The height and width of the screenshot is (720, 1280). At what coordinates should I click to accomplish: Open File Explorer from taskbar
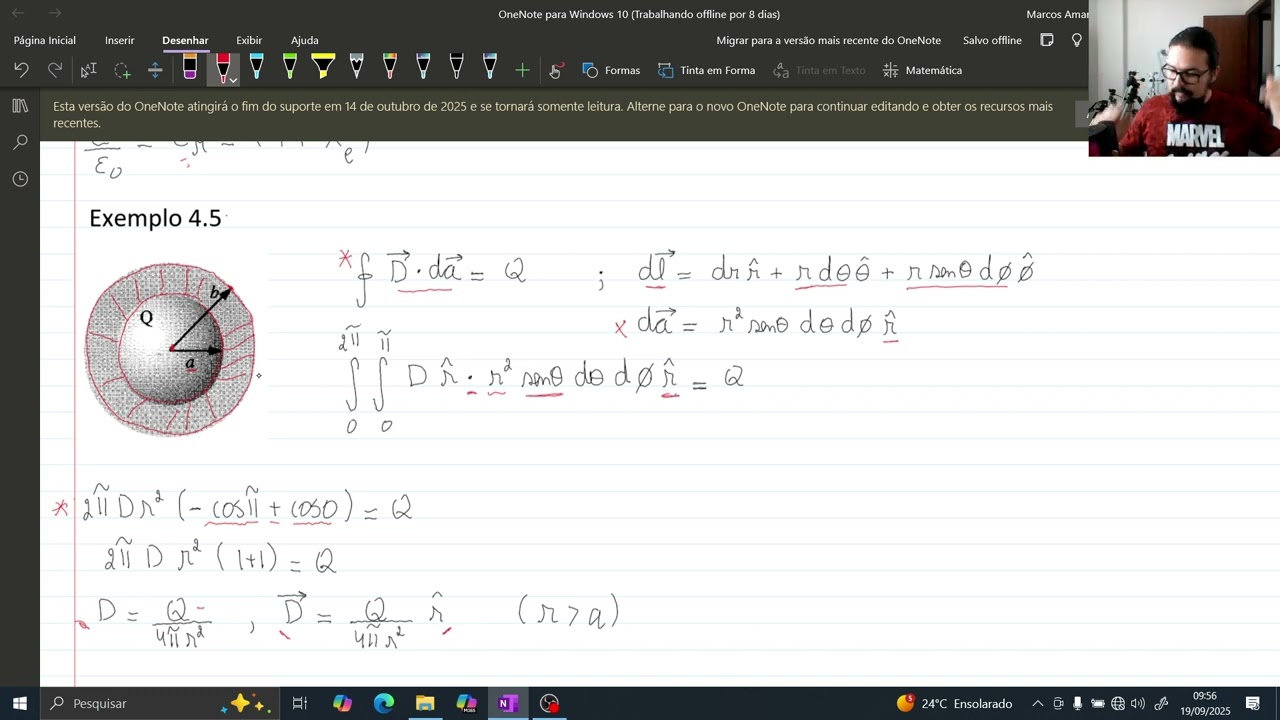(x=425, y=703)
